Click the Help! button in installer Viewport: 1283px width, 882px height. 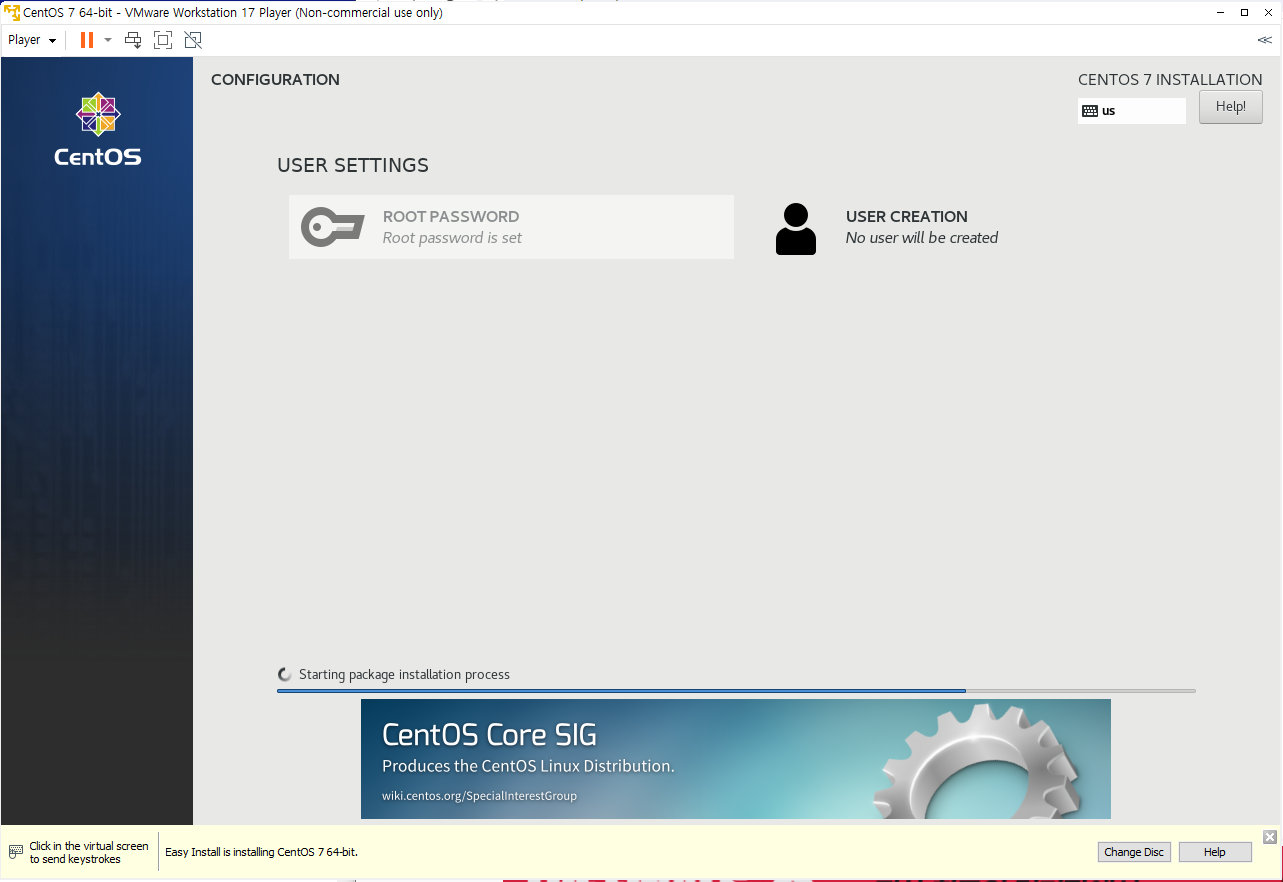(1231, 107)
